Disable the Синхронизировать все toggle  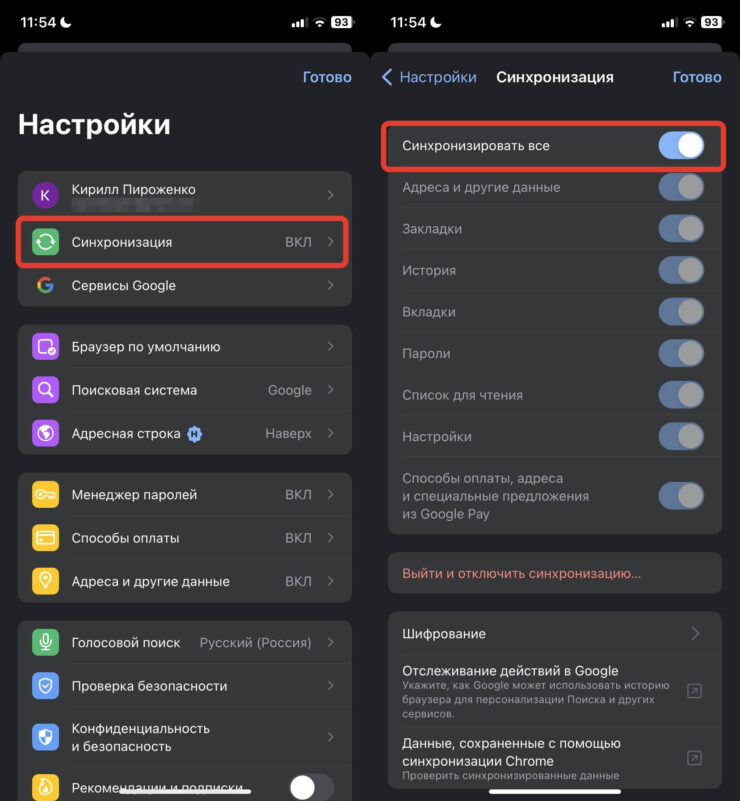point(680,145)
